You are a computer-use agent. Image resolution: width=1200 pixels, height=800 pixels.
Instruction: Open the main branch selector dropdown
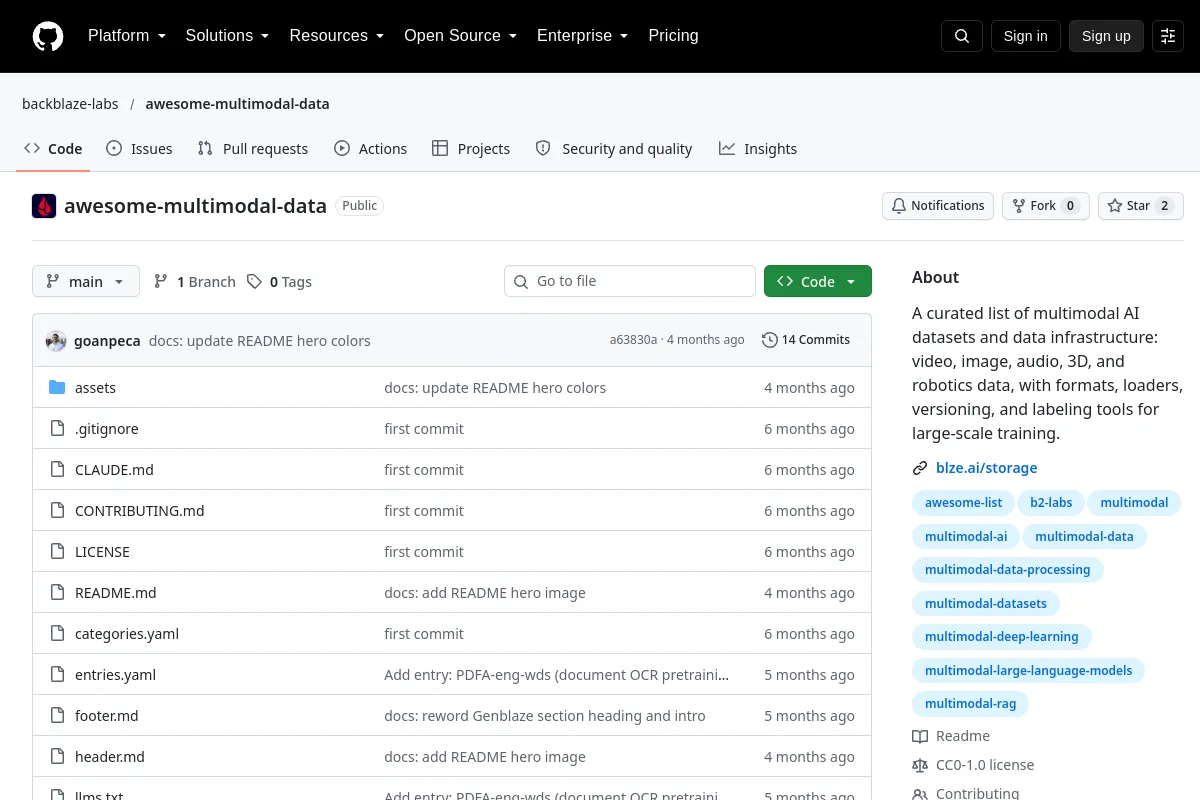click(x=86, y=282)
